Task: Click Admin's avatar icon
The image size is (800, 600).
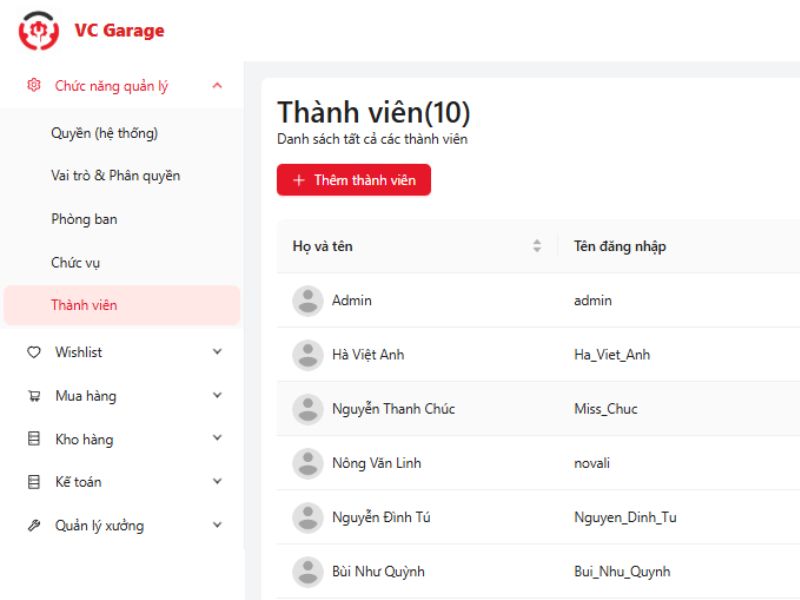Action: 306,300
